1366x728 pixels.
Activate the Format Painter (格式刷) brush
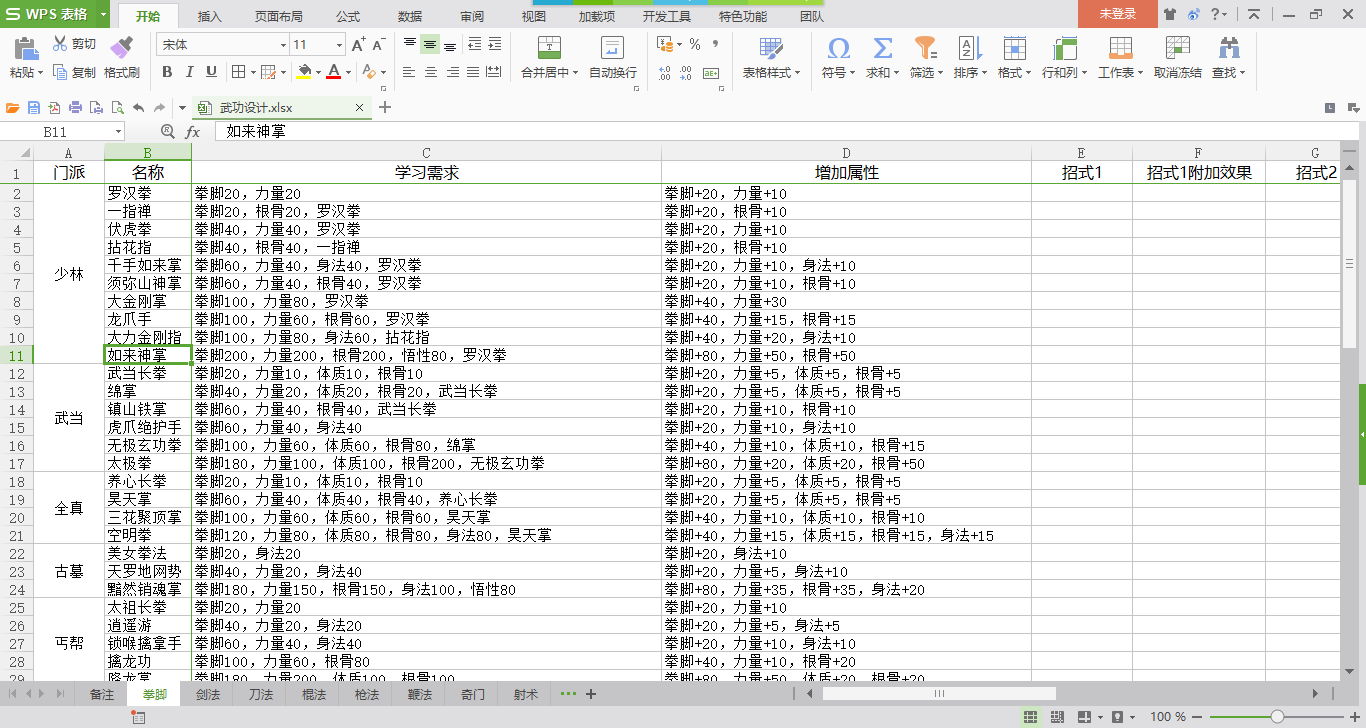122,48
